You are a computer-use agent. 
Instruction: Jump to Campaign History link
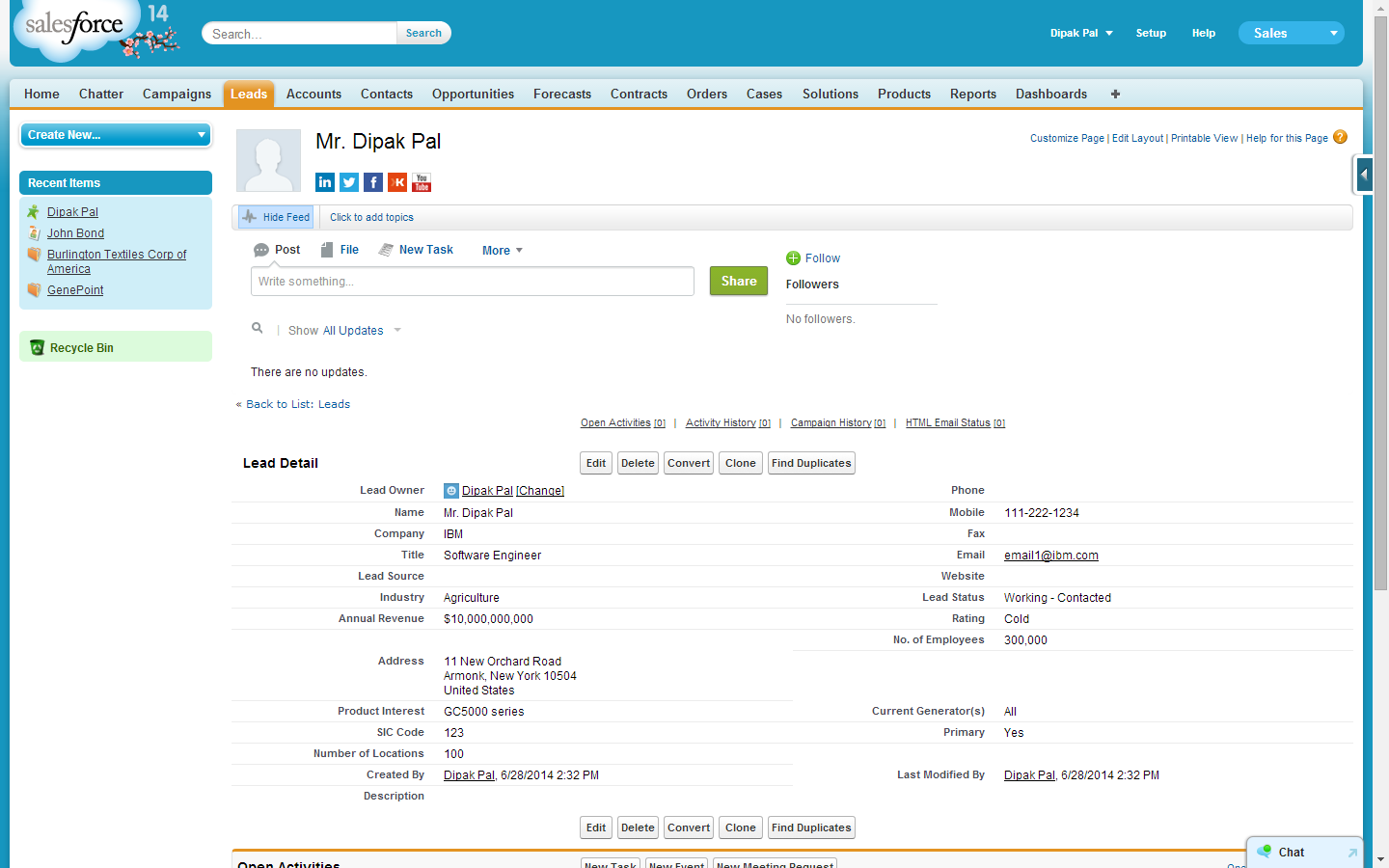click(x=838, y=422)
